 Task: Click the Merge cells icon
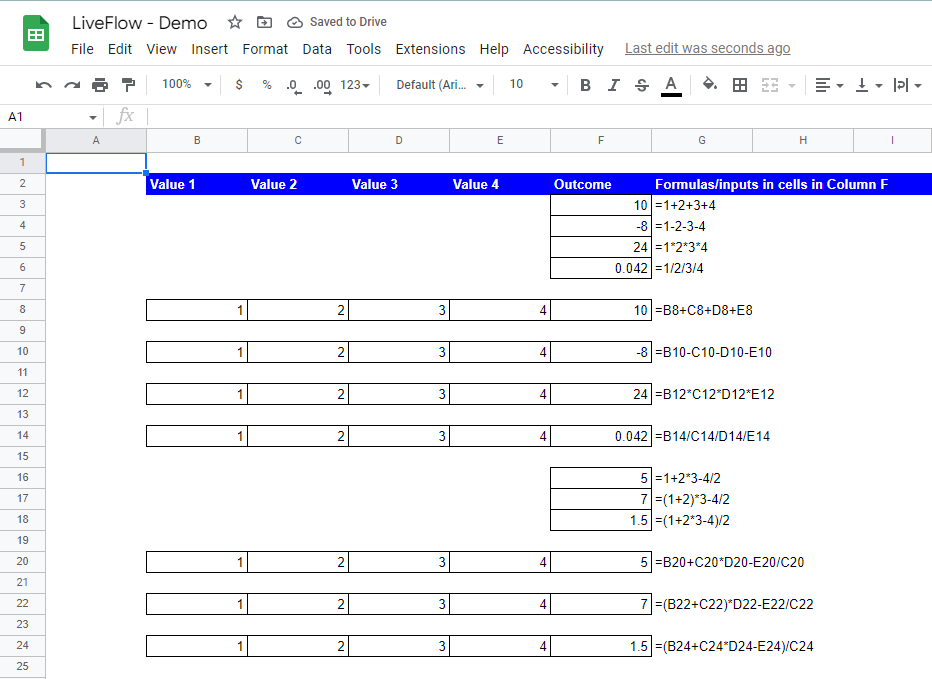click(770, 85)
